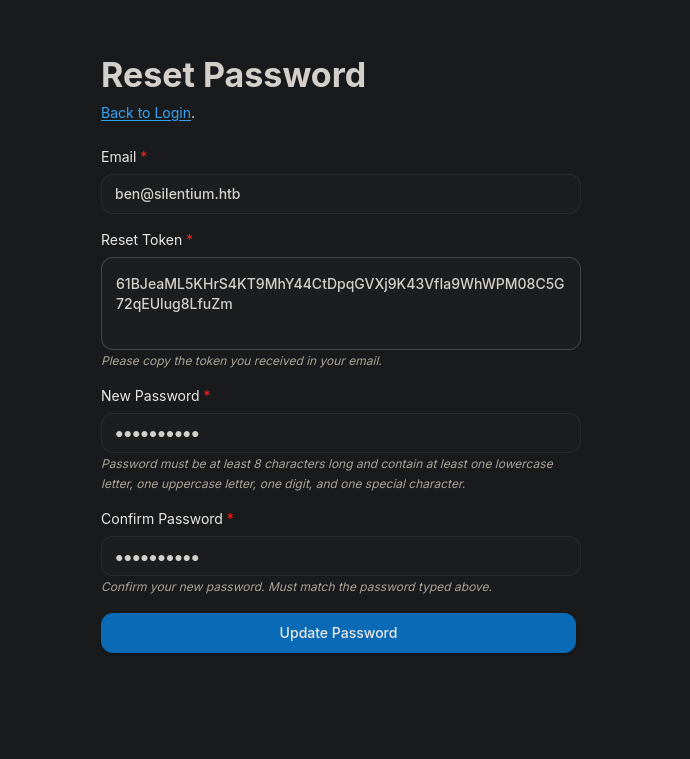Click the red asterisk beside Confirm Password
The image size is (690, 759).
coord(230,516)
